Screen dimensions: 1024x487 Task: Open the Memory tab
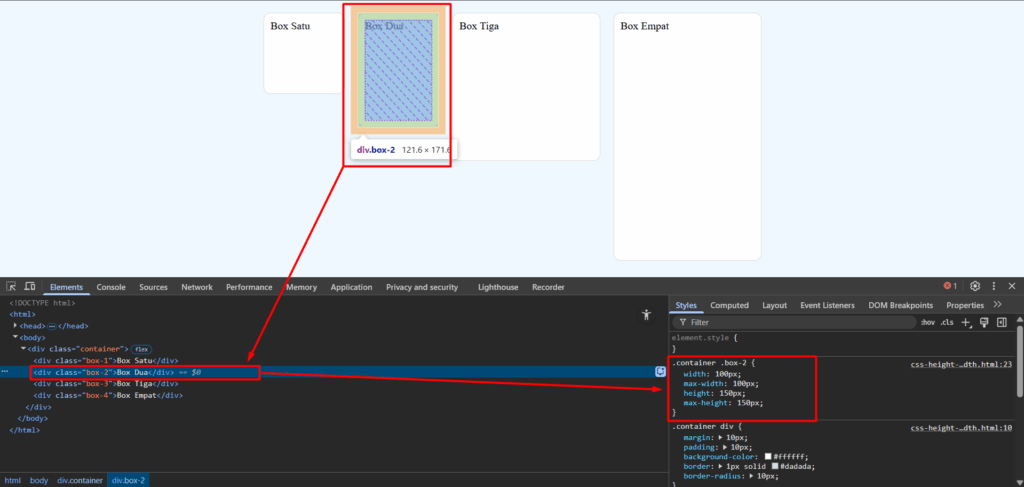301,287
